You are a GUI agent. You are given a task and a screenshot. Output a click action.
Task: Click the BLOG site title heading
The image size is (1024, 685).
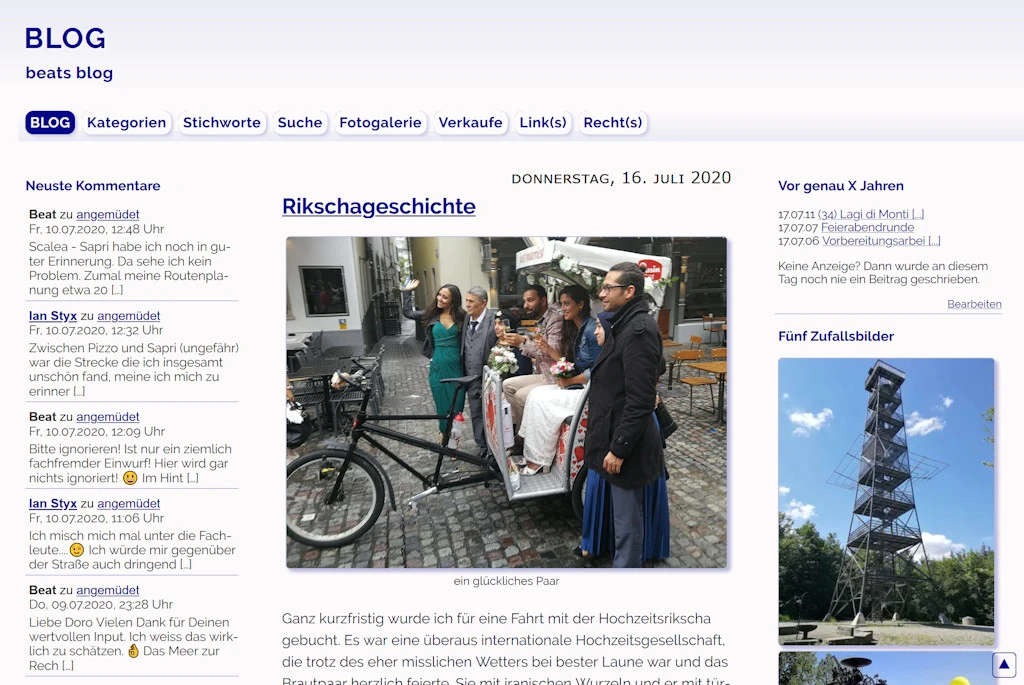(65, 38)
